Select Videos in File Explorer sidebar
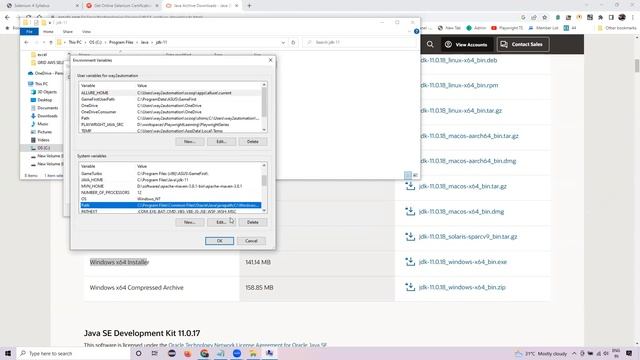640x360 pixels. (x=40, y=140)
